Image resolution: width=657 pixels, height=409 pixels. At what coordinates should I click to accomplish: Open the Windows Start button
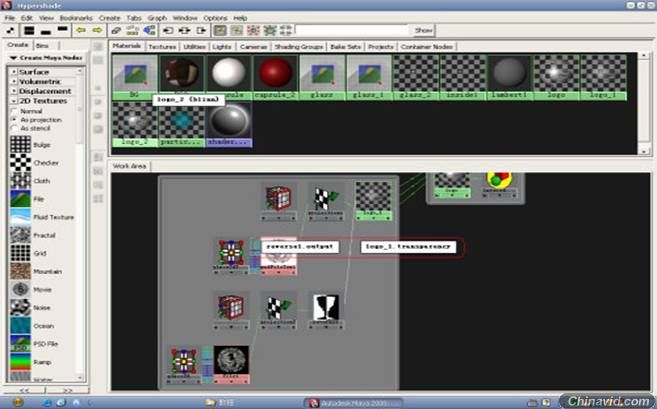18,402
